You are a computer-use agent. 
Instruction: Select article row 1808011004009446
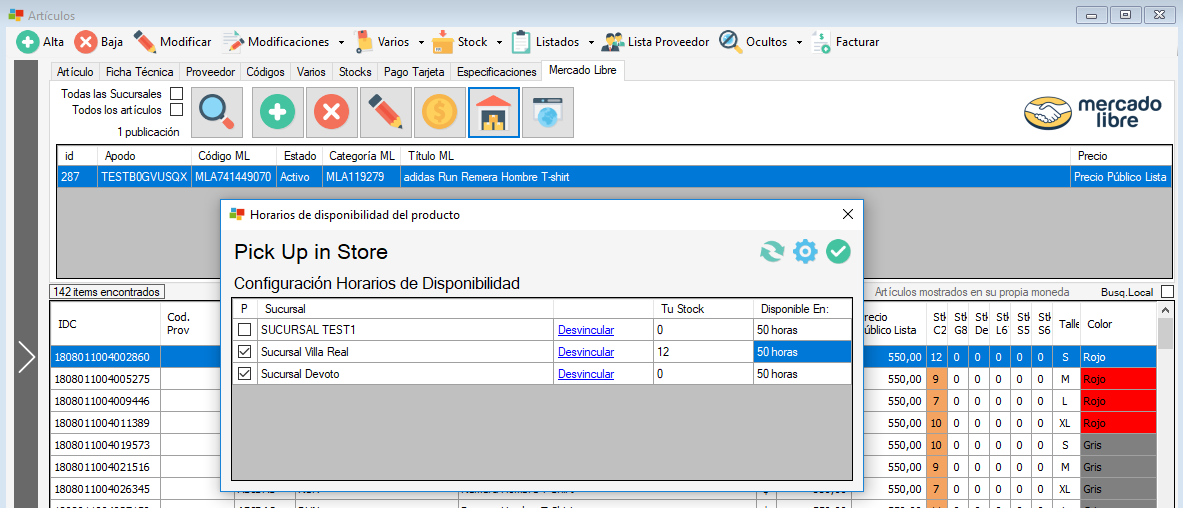[106, 400]
